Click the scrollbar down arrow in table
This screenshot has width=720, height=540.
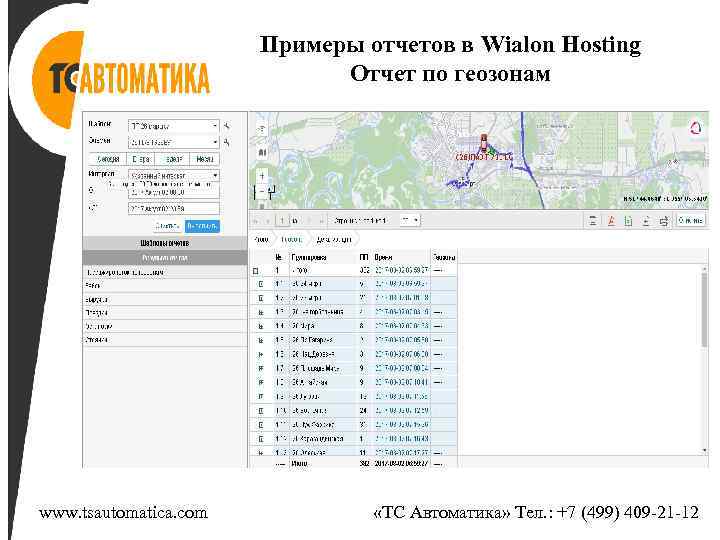pyautogui.click(x=704, y=451)
